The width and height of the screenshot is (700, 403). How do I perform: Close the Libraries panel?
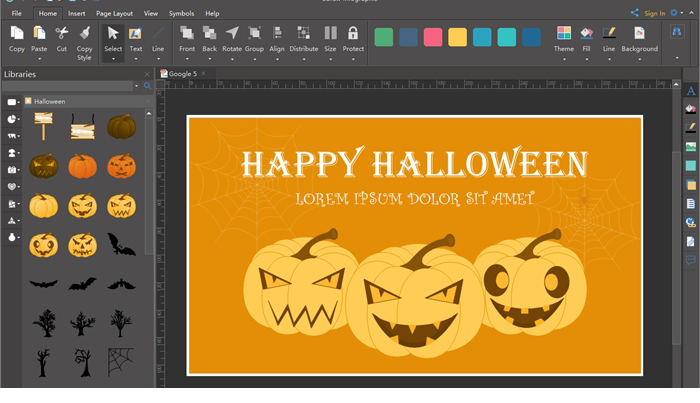147,74
